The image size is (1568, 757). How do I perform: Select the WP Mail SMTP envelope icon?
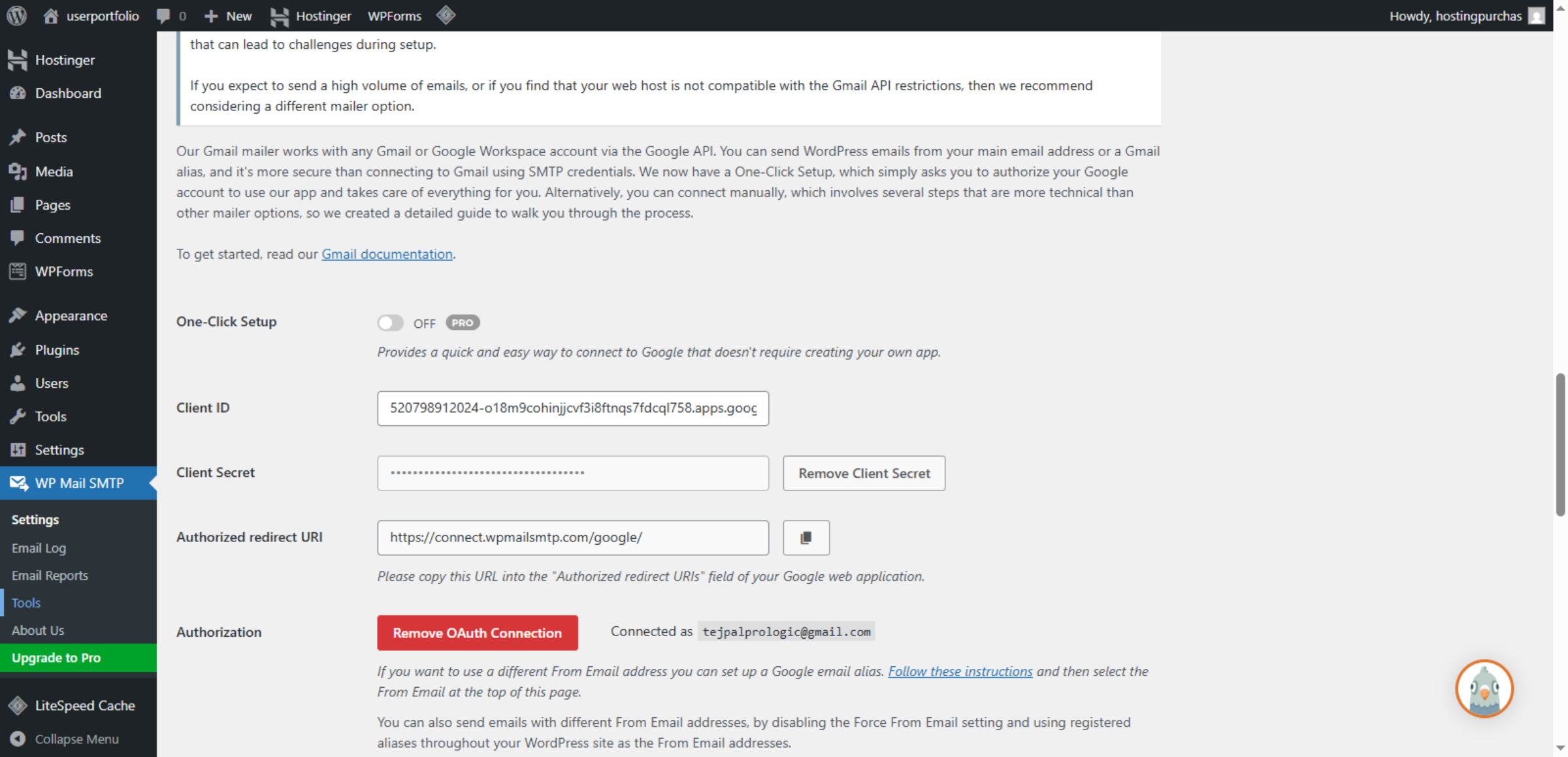pyautogui.click(x=18, y=483)
